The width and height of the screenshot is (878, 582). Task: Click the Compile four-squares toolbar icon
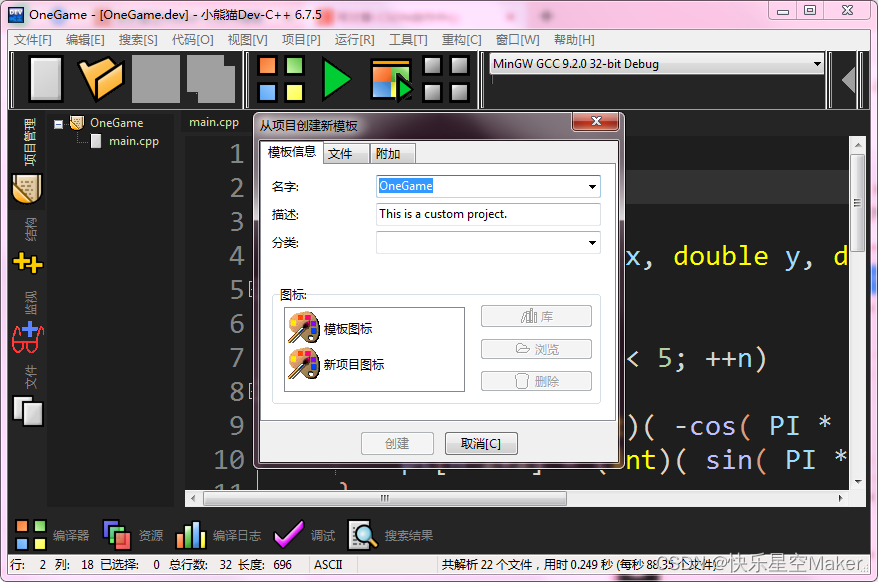[x=281, y=79]
